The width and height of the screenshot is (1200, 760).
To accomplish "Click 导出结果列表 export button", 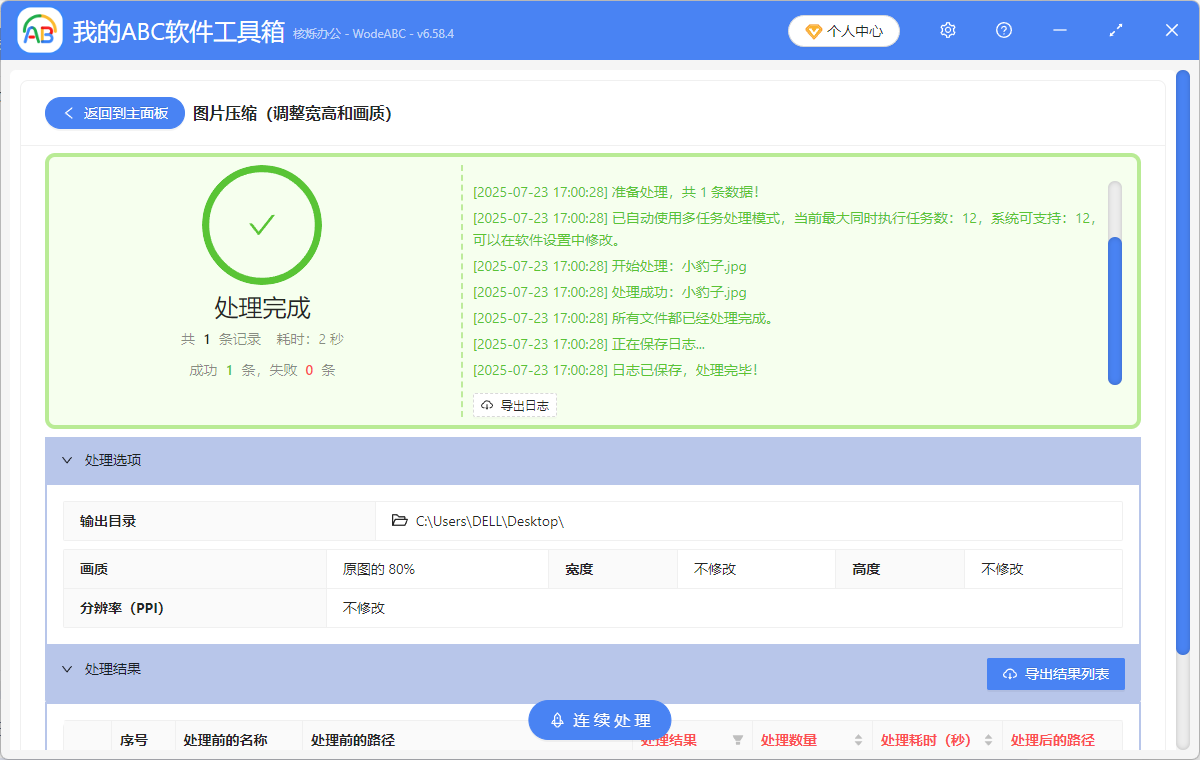I will pos(1055,673).
